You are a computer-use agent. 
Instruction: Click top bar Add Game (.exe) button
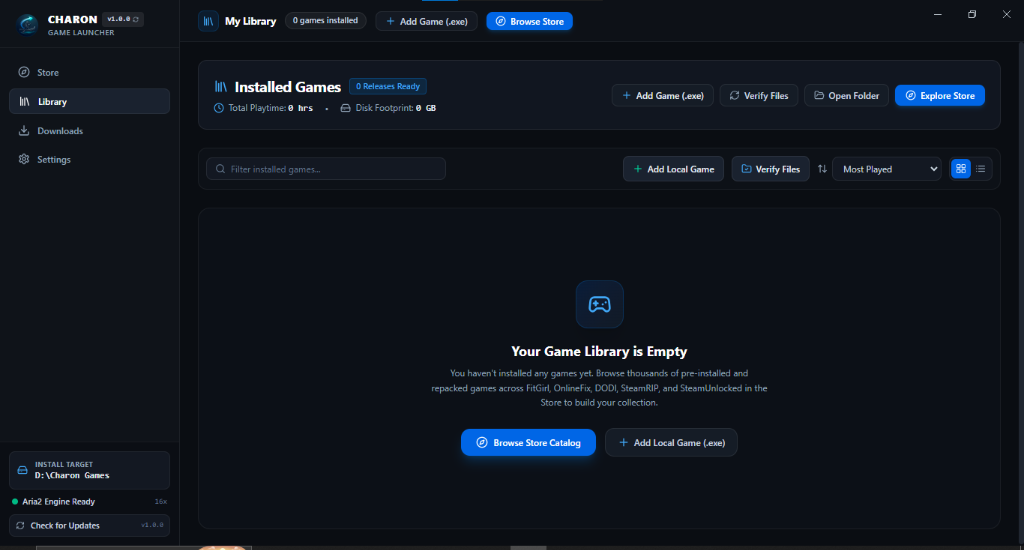426,21
